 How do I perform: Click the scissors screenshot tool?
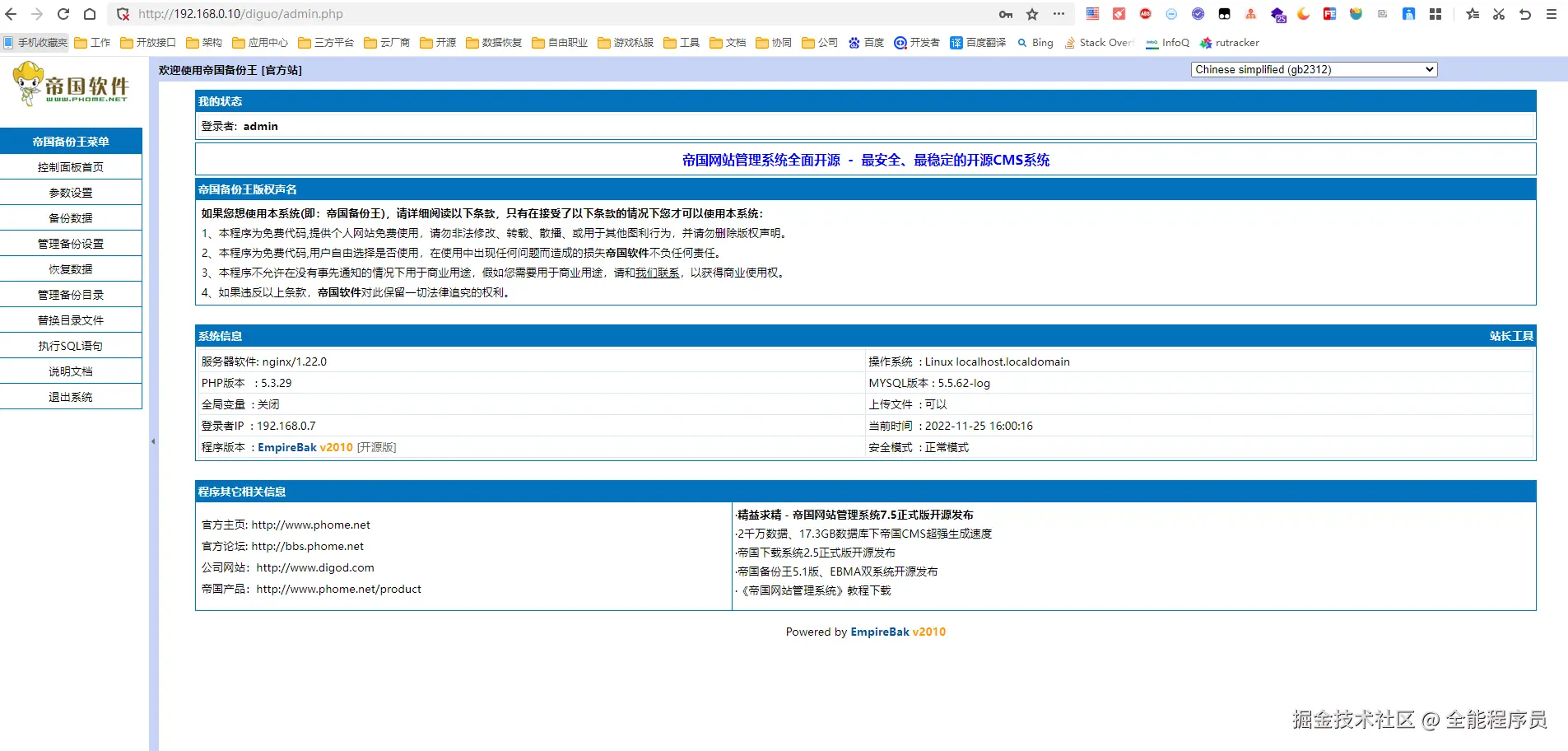tap(1499, 14)
